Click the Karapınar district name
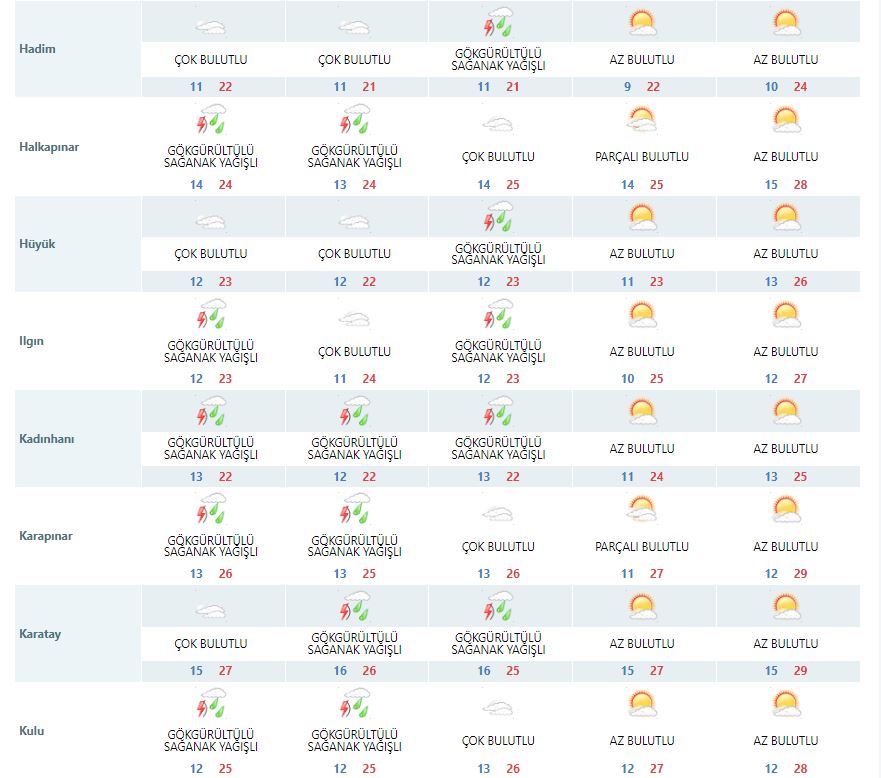 [46, 536]
